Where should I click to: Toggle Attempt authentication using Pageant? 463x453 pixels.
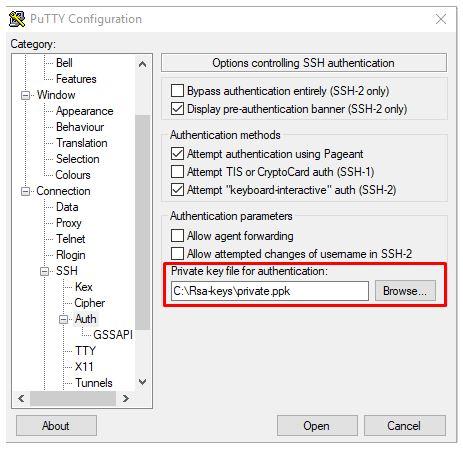177,154
